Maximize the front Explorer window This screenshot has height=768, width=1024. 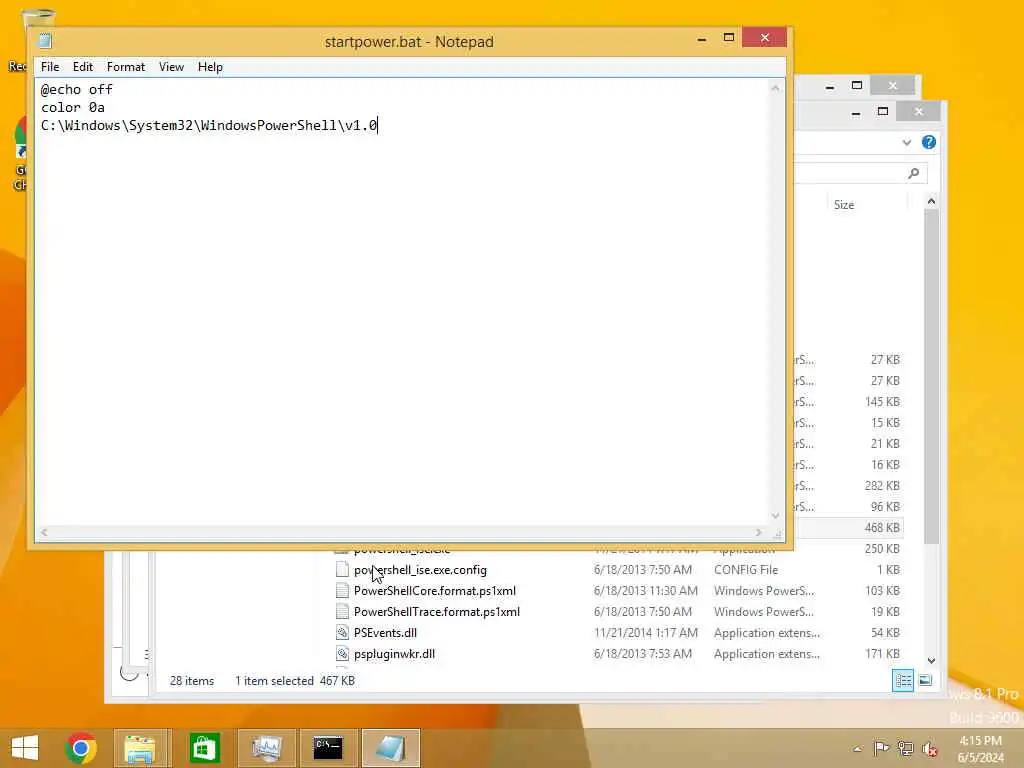[x=883, y=112]
